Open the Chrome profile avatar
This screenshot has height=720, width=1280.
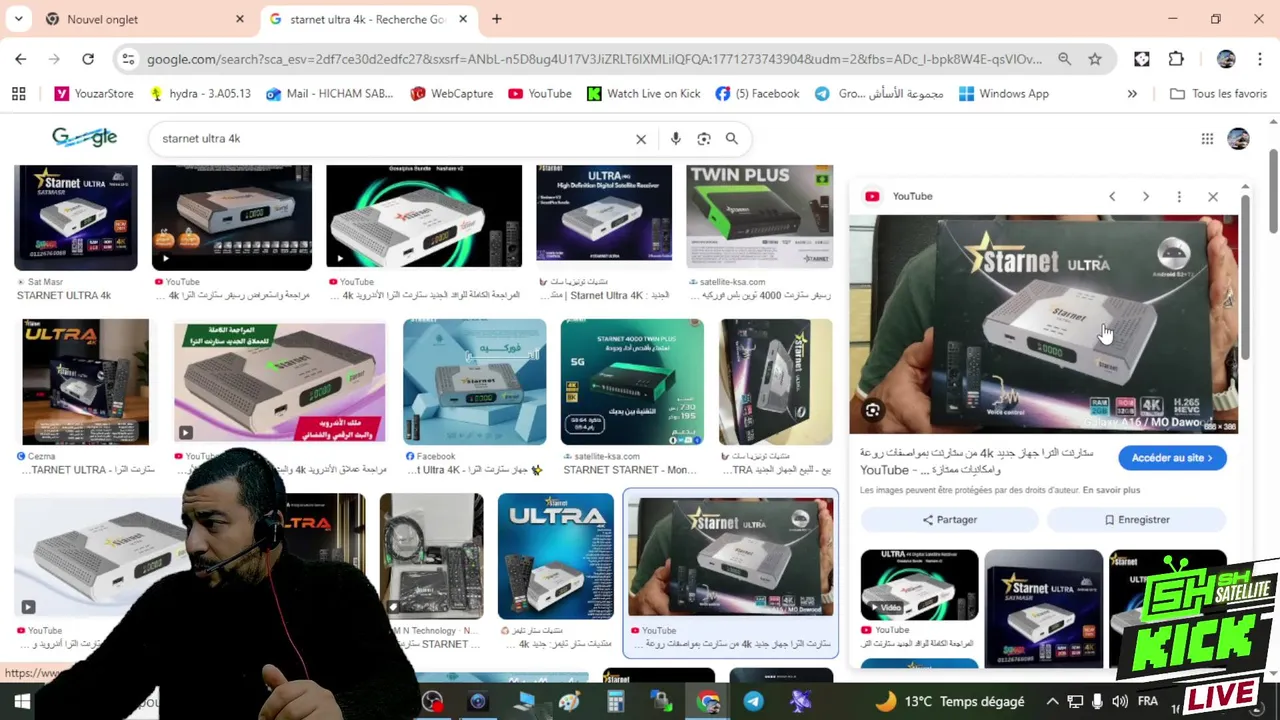[x=1226, y=60]
